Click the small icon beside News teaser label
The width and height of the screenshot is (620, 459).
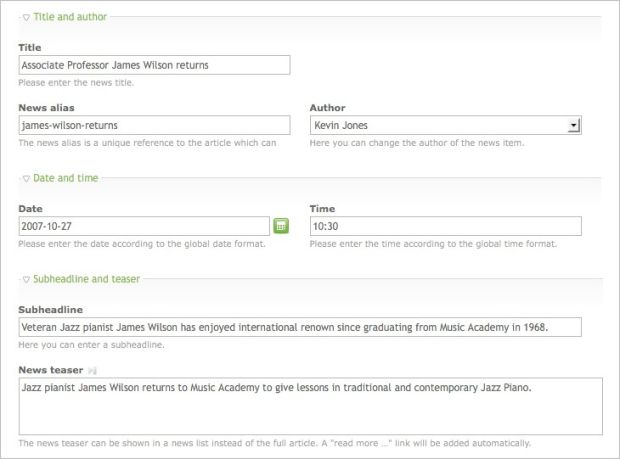[x=90, y=370]
